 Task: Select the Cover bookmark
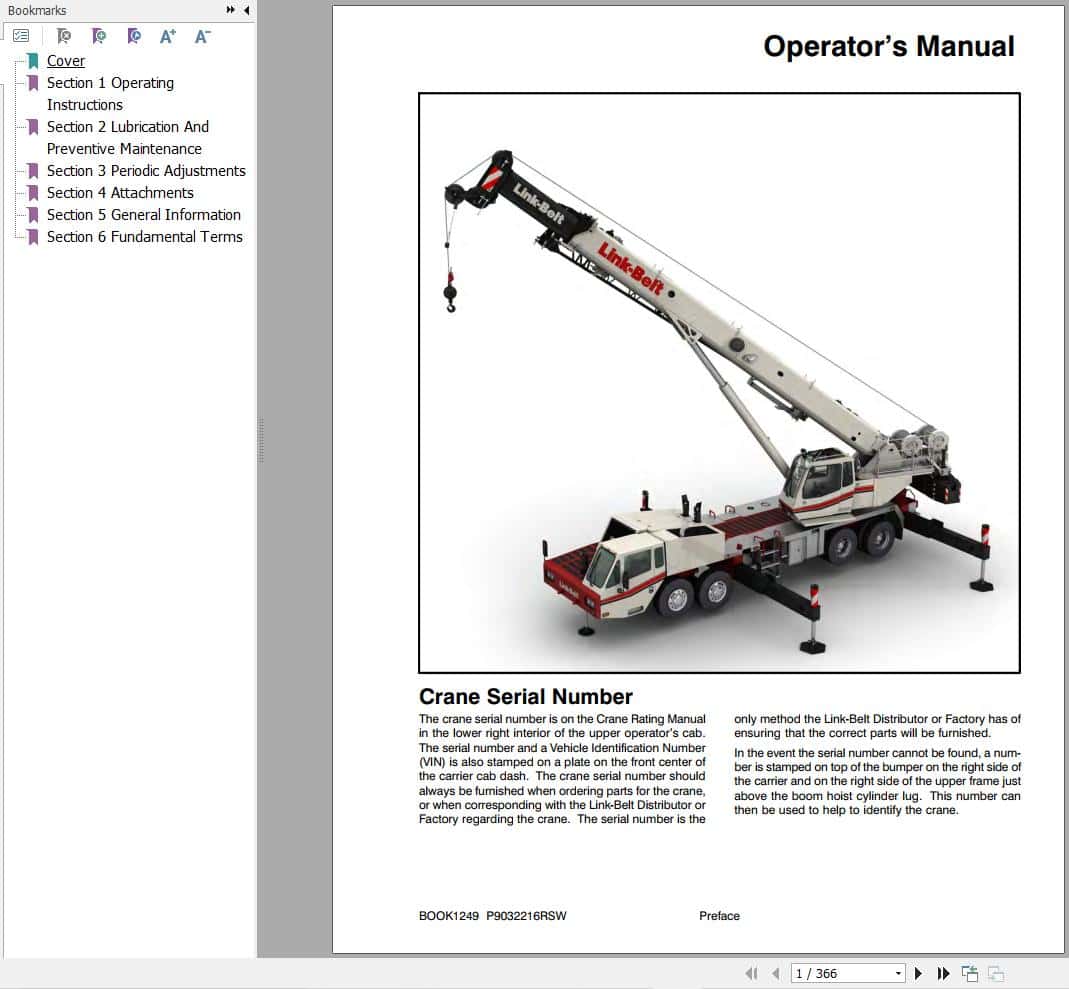point(65,61)
